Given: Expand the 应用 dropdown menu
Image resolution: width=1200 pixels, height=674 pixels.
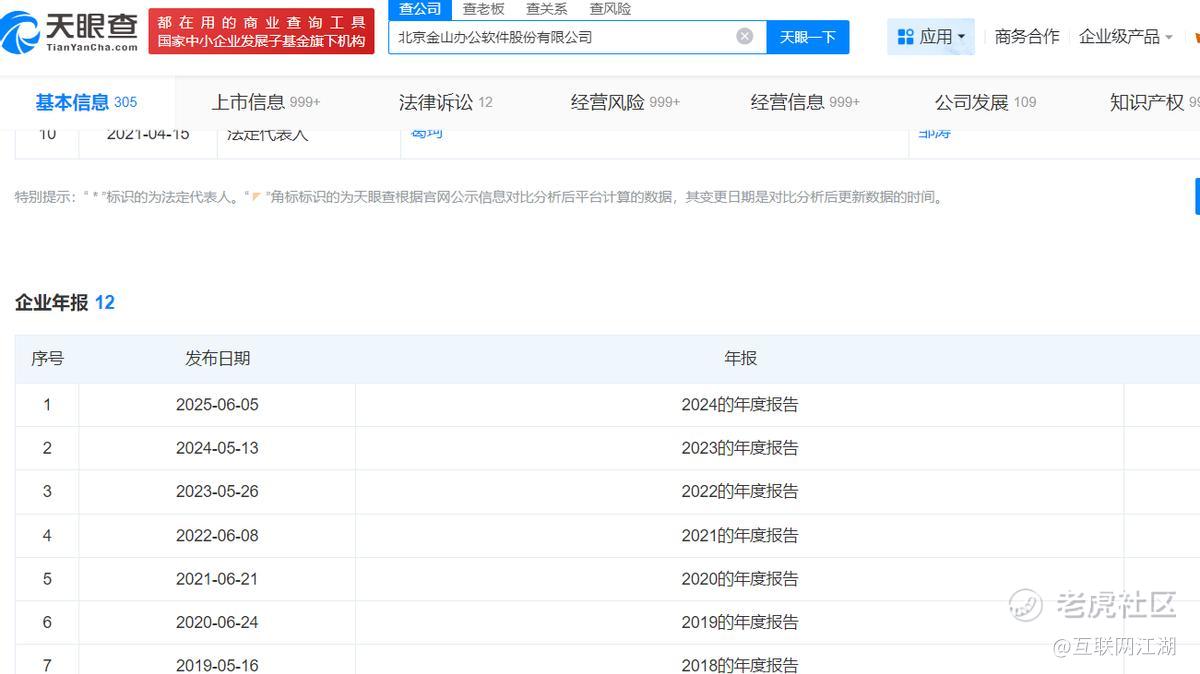Looking at the screenshot, I should (931, 37).
